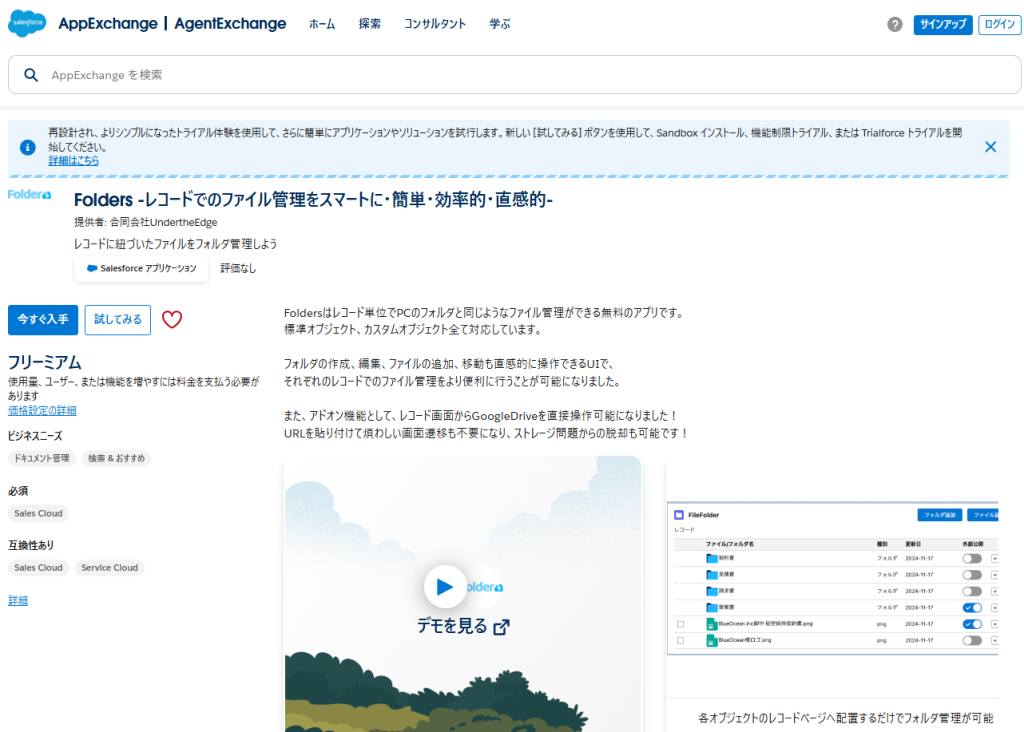
Task: Click the AgentExchange title link
Action: 230,24
